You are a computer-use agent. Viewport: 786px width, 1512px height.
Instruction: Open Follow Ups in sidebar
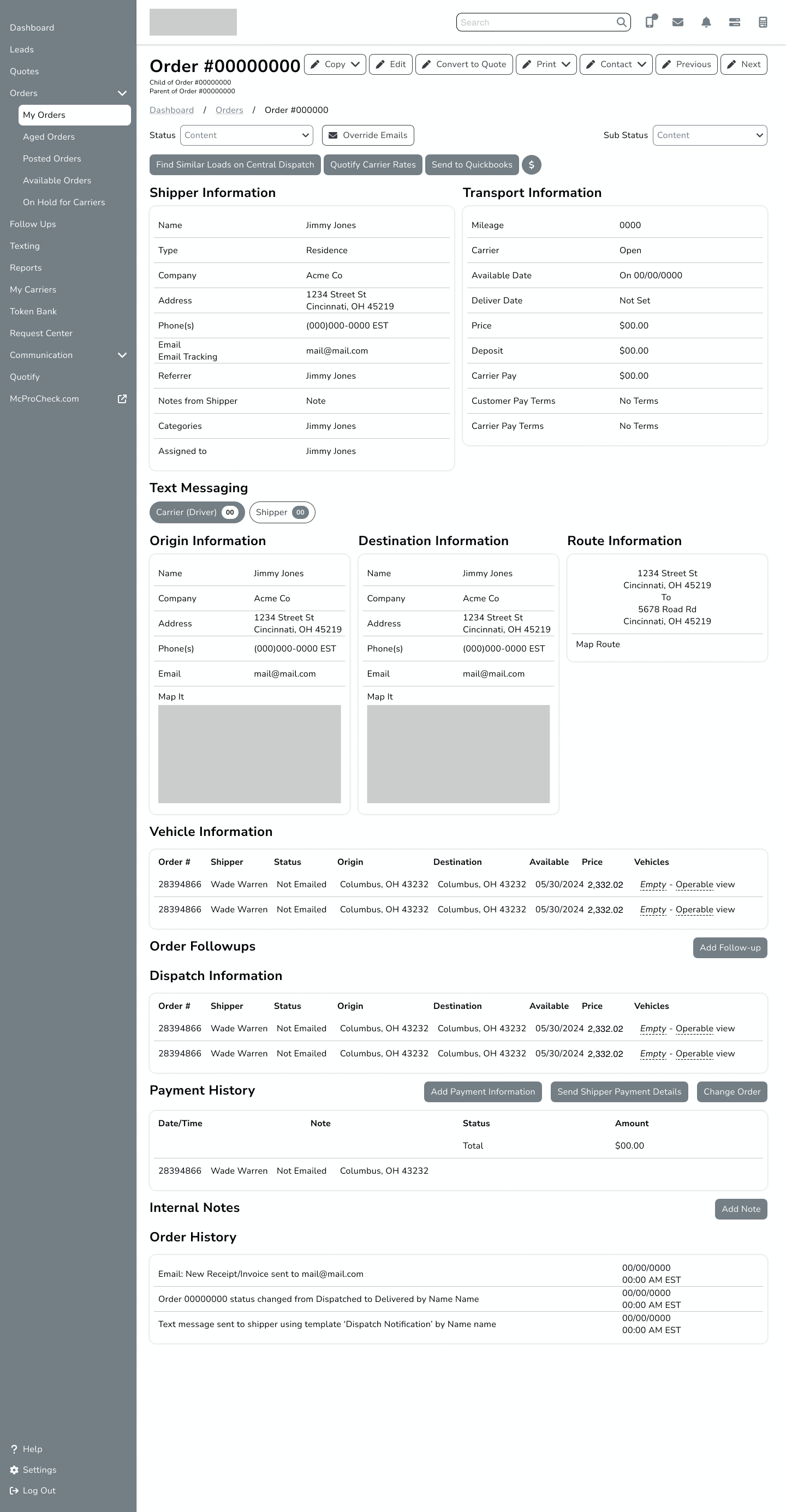point(33,224)
